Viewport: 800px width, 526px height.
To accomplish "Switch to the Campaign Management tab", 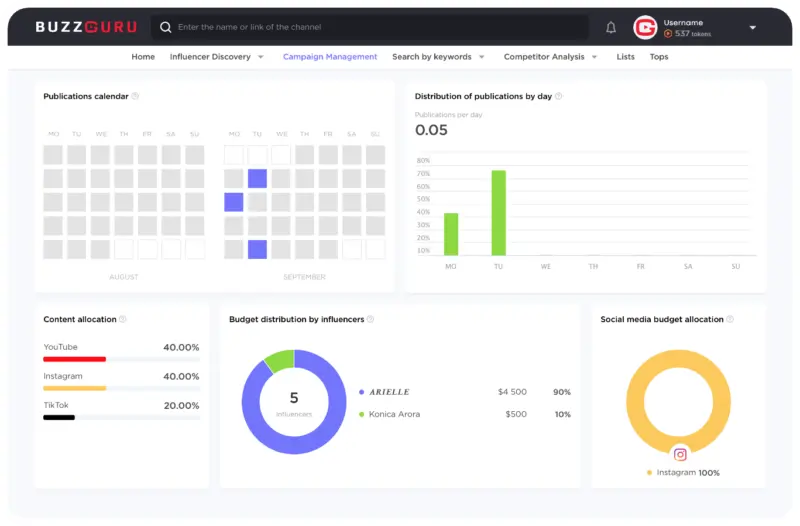I will pos(330,57).
